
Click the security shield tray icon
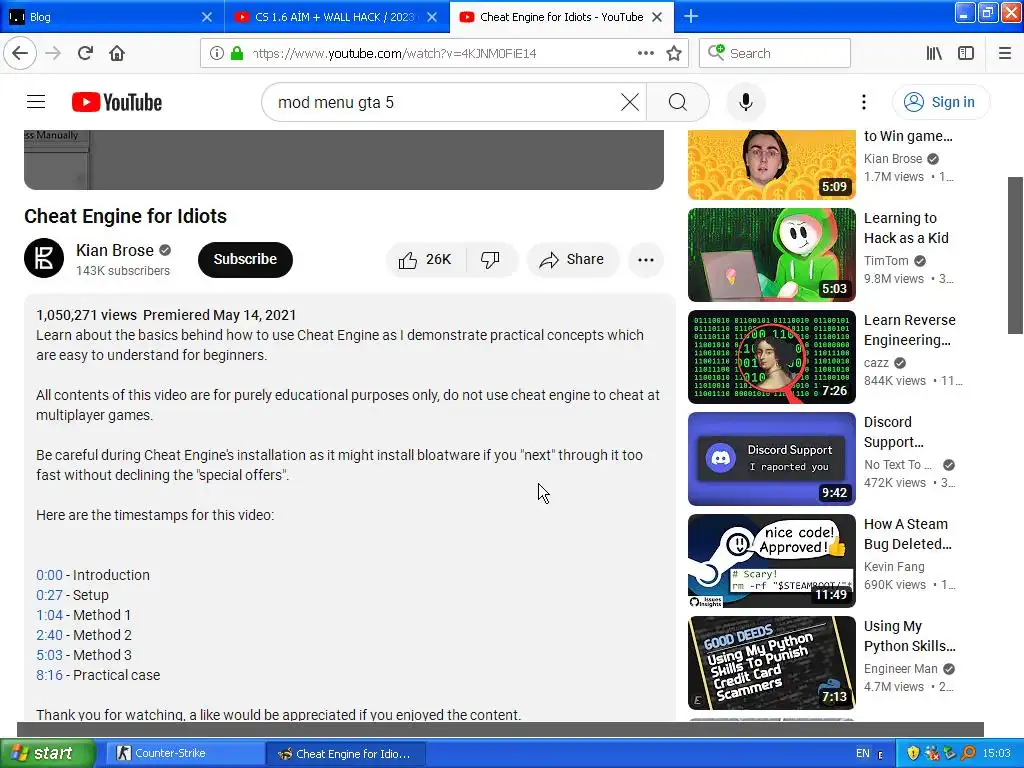tap(913, 754)
